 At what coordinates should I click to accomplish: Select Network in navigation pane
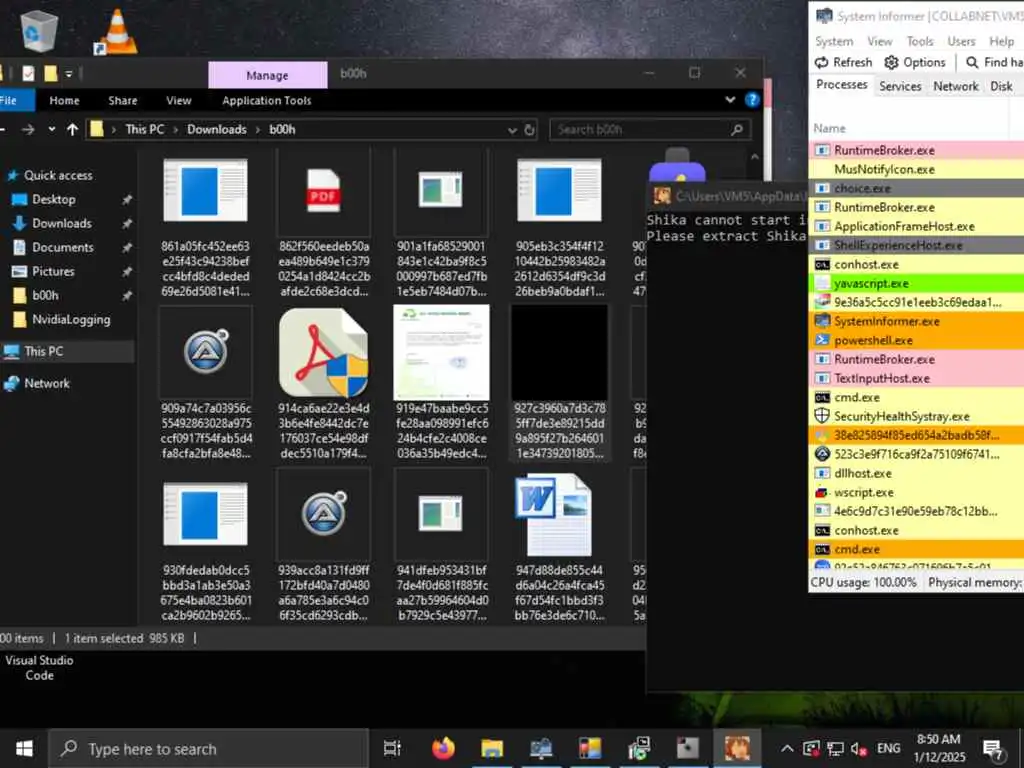click(46, 383)
